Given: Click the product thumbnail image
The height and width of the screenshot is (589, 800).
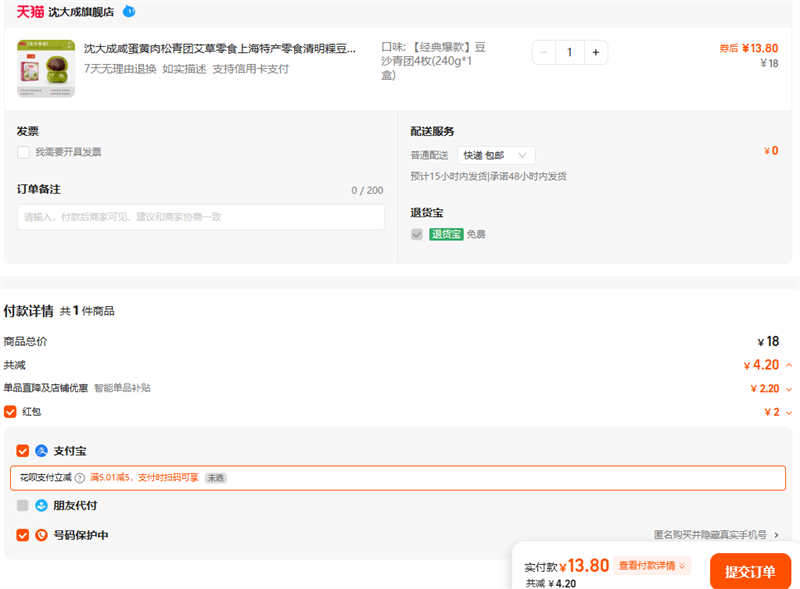Looking at the screenshot, I should pyautogui.click(x=46, y=68).
